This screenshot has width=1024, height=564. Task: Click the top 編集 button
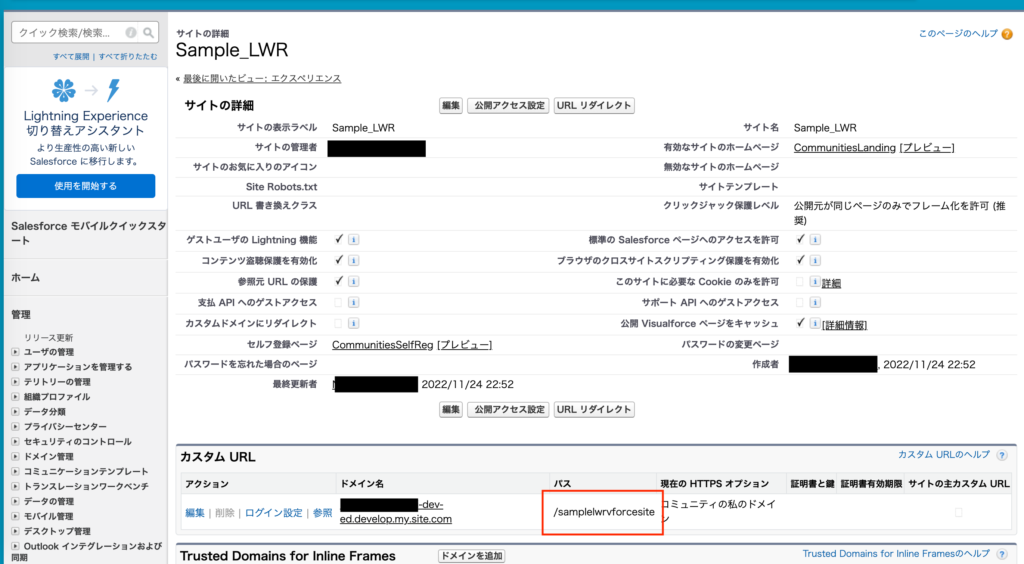[451, 106]
